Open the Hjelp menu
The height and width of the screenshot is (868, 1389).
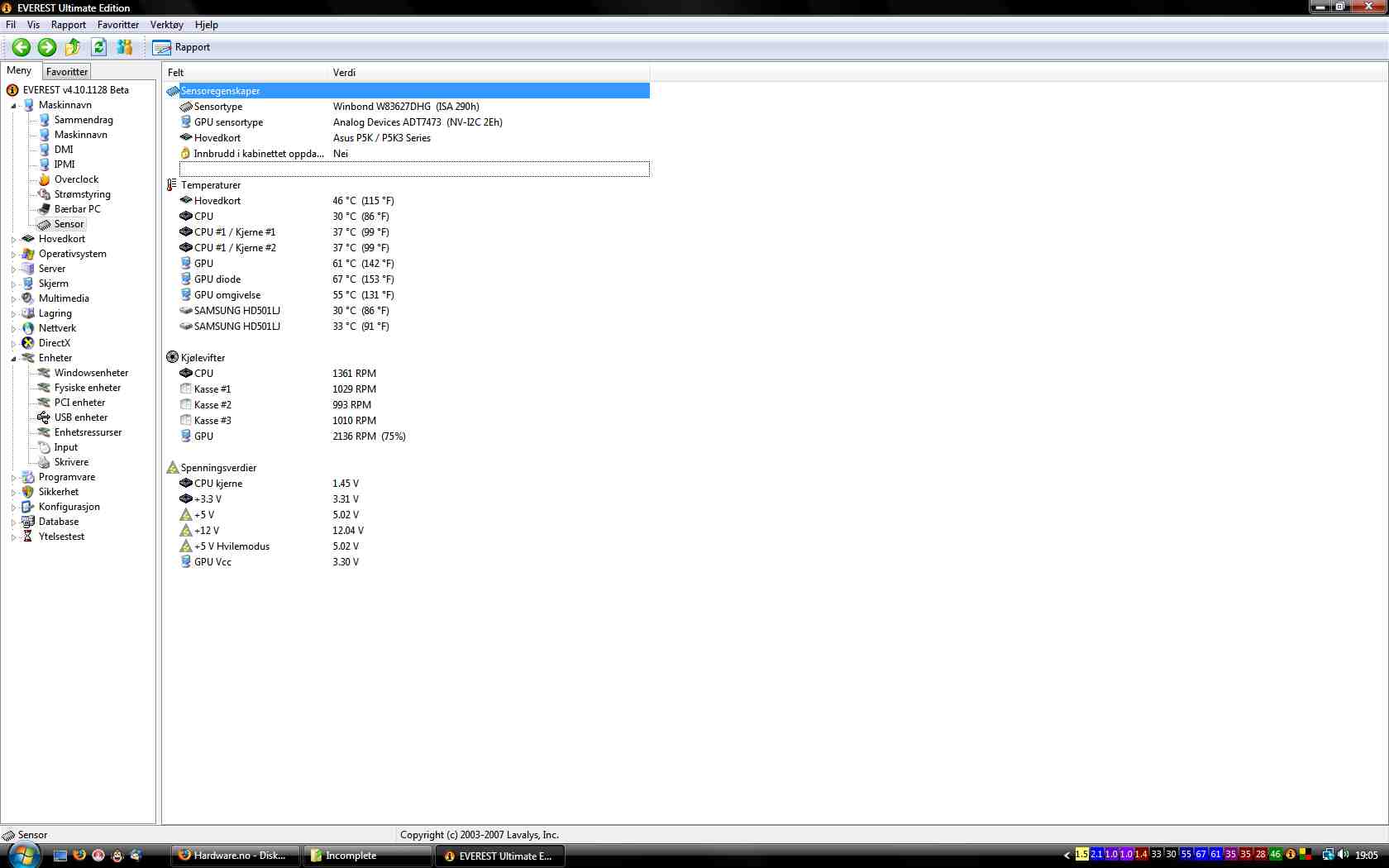tap(207, 25)
